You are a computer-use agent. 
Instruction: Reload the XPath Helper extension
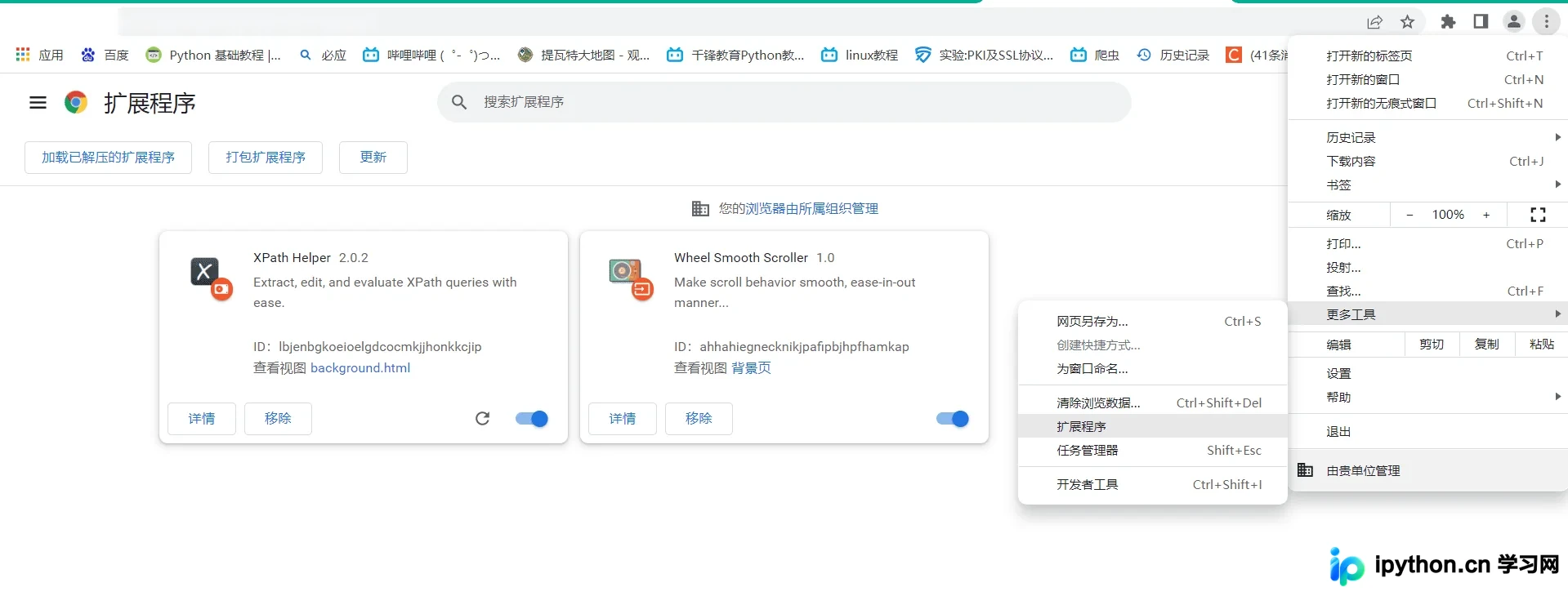483,419
